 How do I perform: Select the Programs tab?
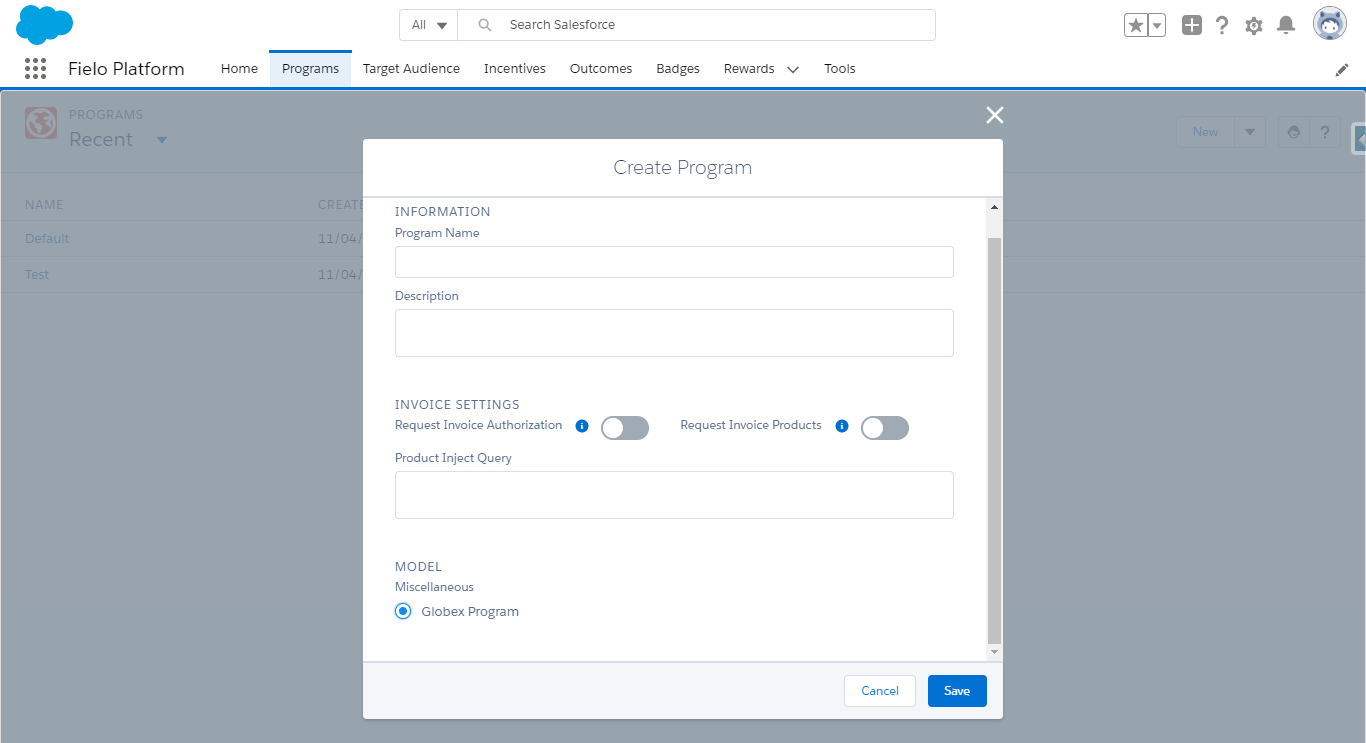click(310, 69)
